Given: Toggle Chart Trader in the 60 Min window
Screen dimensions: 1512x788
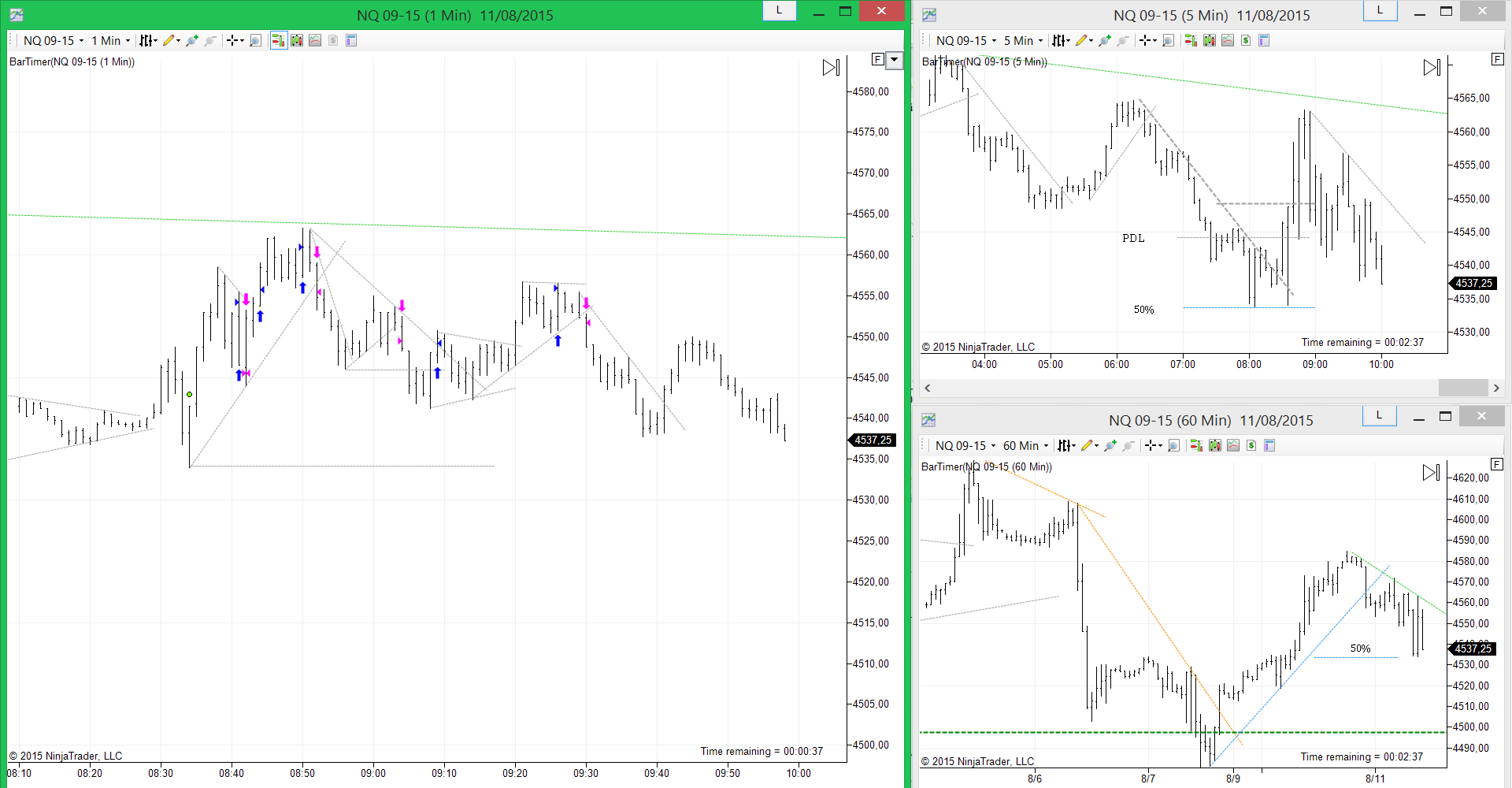Looking at the screenshot, I should click(x=1196, y=445).
